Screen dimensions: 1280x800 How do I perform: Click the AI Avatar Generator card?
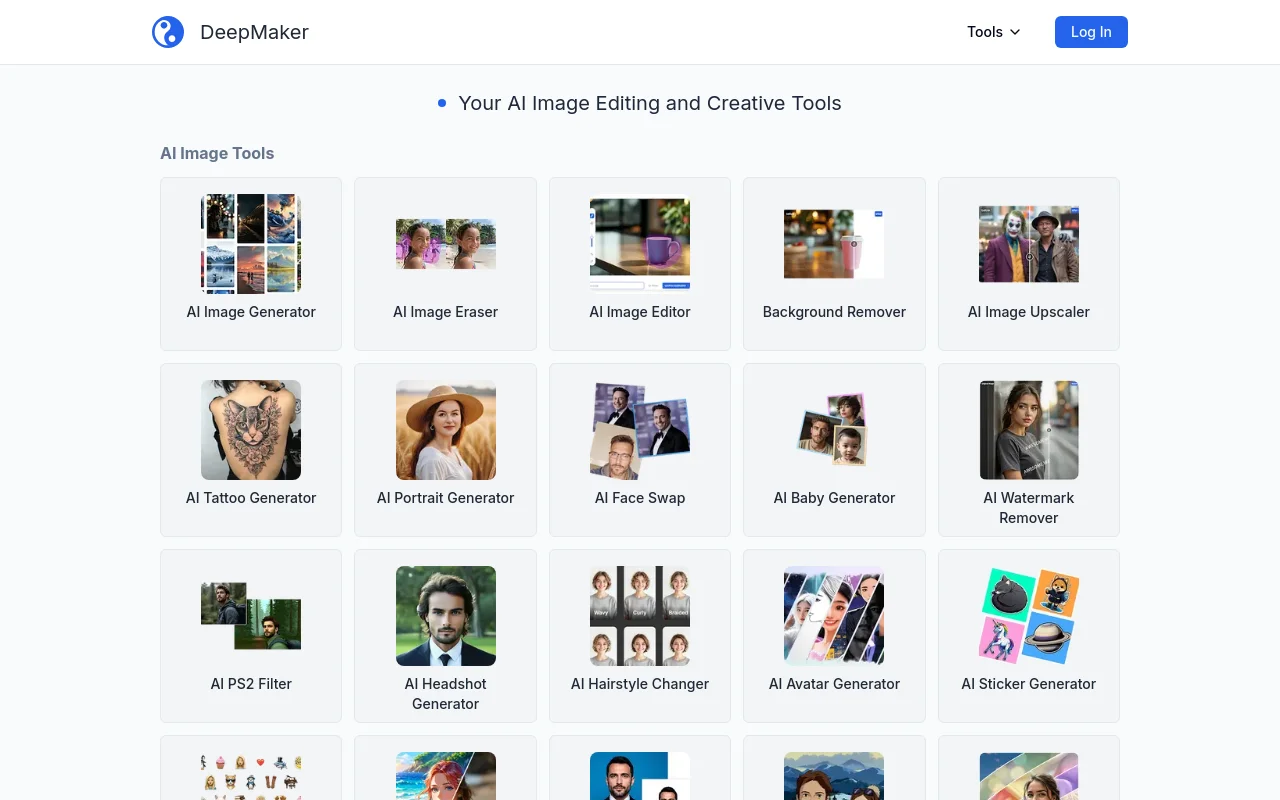click(x=834, y=636)
